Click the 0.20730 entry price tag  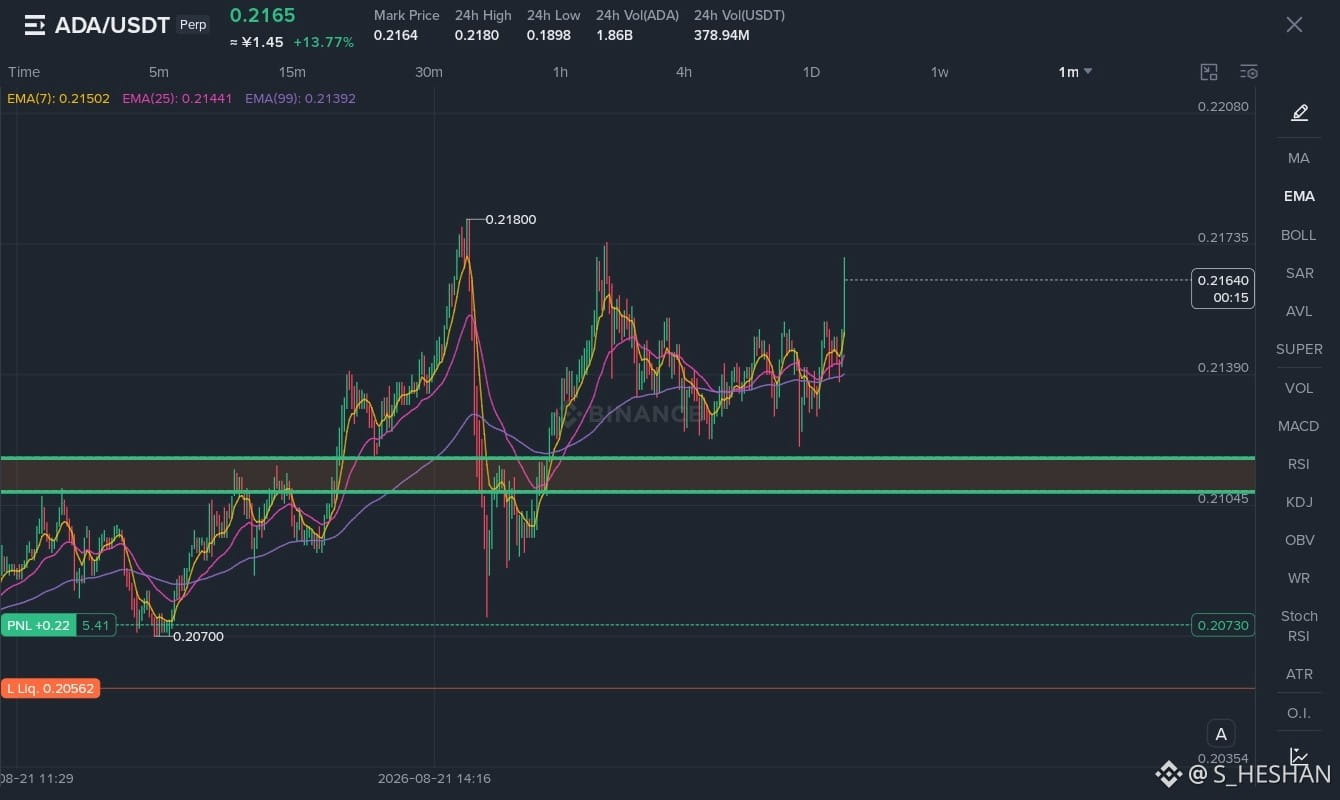click(1223, 625)
